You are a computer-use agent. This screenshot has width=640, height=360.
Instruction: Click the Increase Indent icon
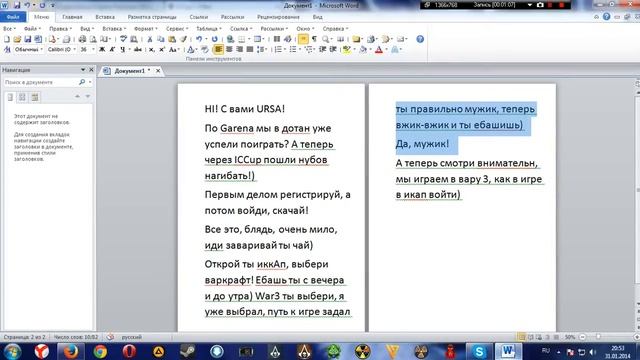click(333, 49)
